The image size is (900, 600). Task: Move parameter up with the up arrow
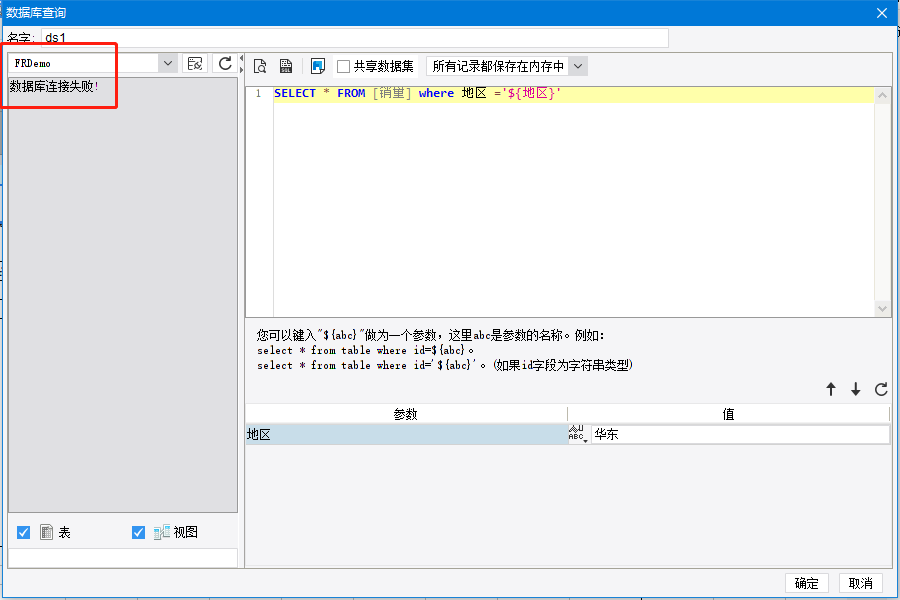(831, 389)
